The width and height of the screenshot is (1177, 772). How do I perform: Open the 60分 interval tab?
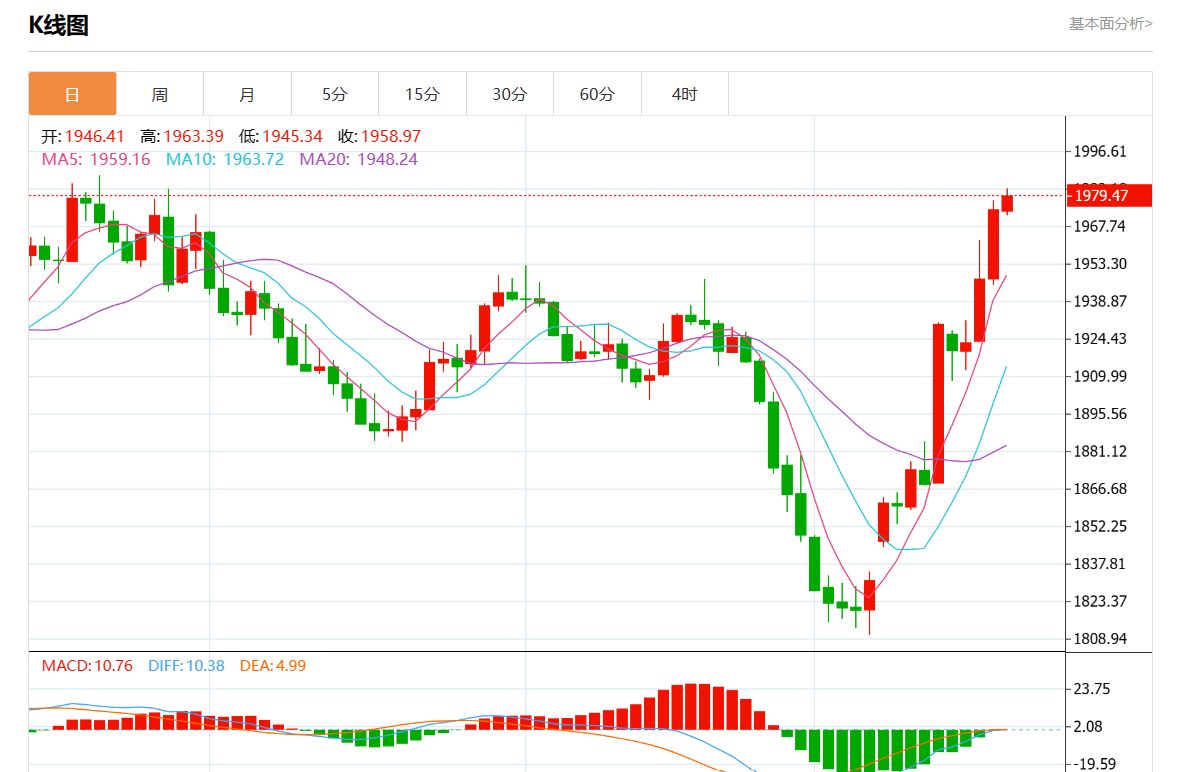point(597,94)
